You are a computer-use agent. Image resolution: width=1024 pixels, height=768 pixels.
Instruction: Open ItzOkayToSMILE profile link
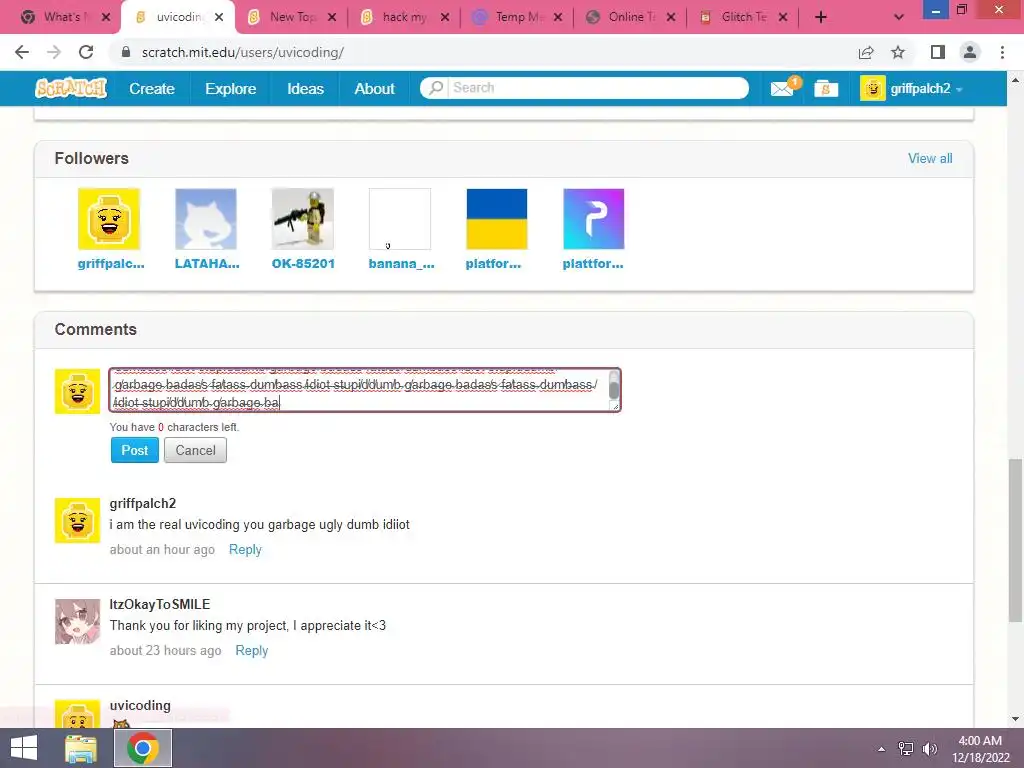click(160, 605)
